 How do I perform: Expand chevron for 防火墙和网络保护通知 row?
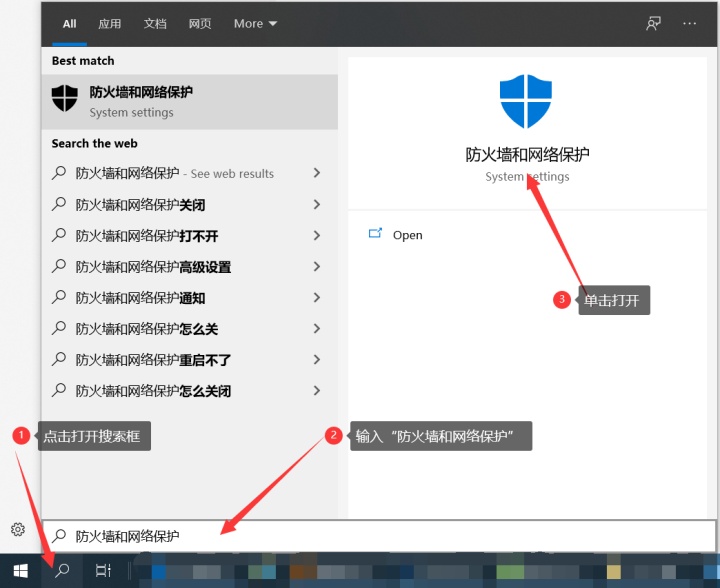click(317, 297)
